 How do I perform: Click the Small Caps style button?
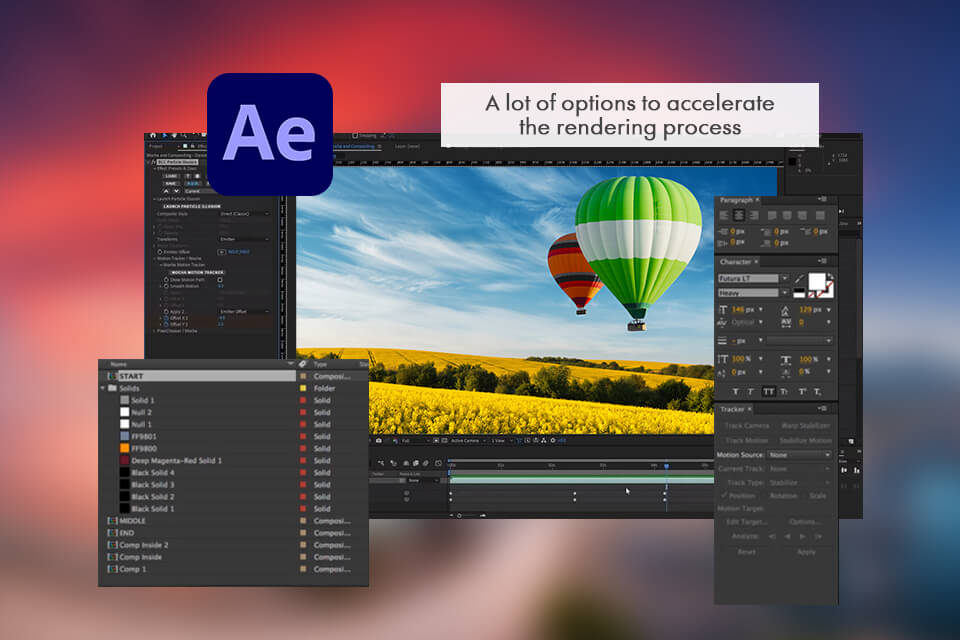click(x=784, y=391)
